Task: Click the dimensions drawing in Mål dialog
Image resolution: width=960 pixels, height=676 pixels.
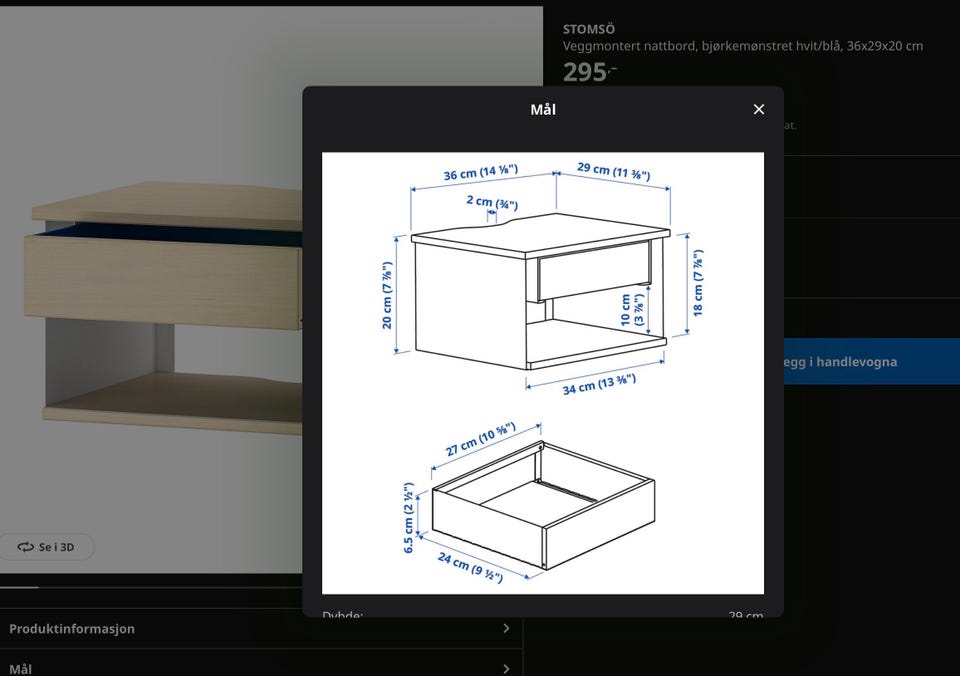Action: pyautogui.click(x=543, y=373)
